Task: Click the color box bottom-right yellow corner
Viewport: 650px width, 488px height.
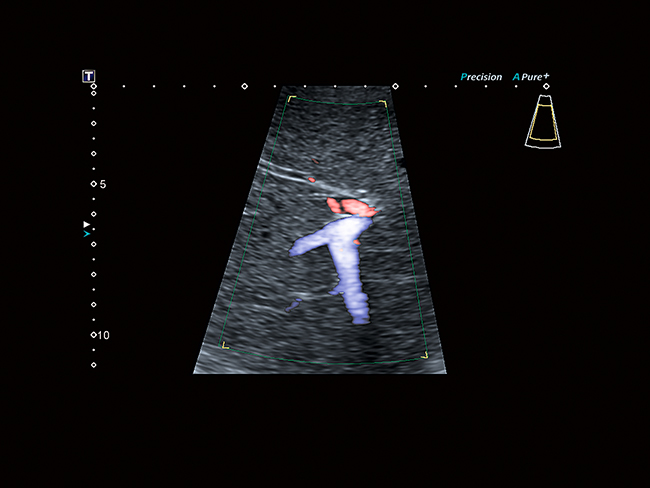Action: (x=424, y=354)
